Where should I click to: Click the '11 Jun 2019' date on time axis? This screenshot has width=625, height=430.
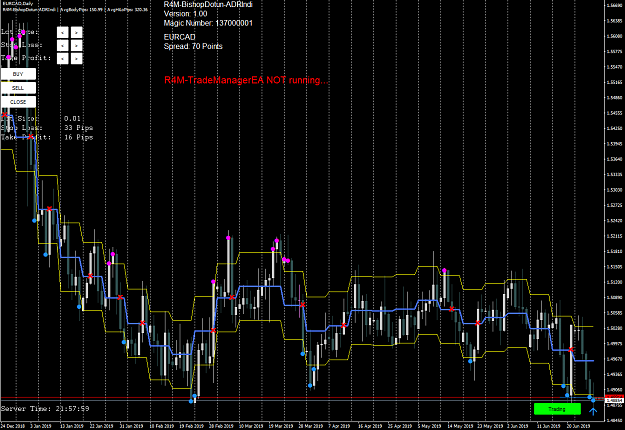548,426
